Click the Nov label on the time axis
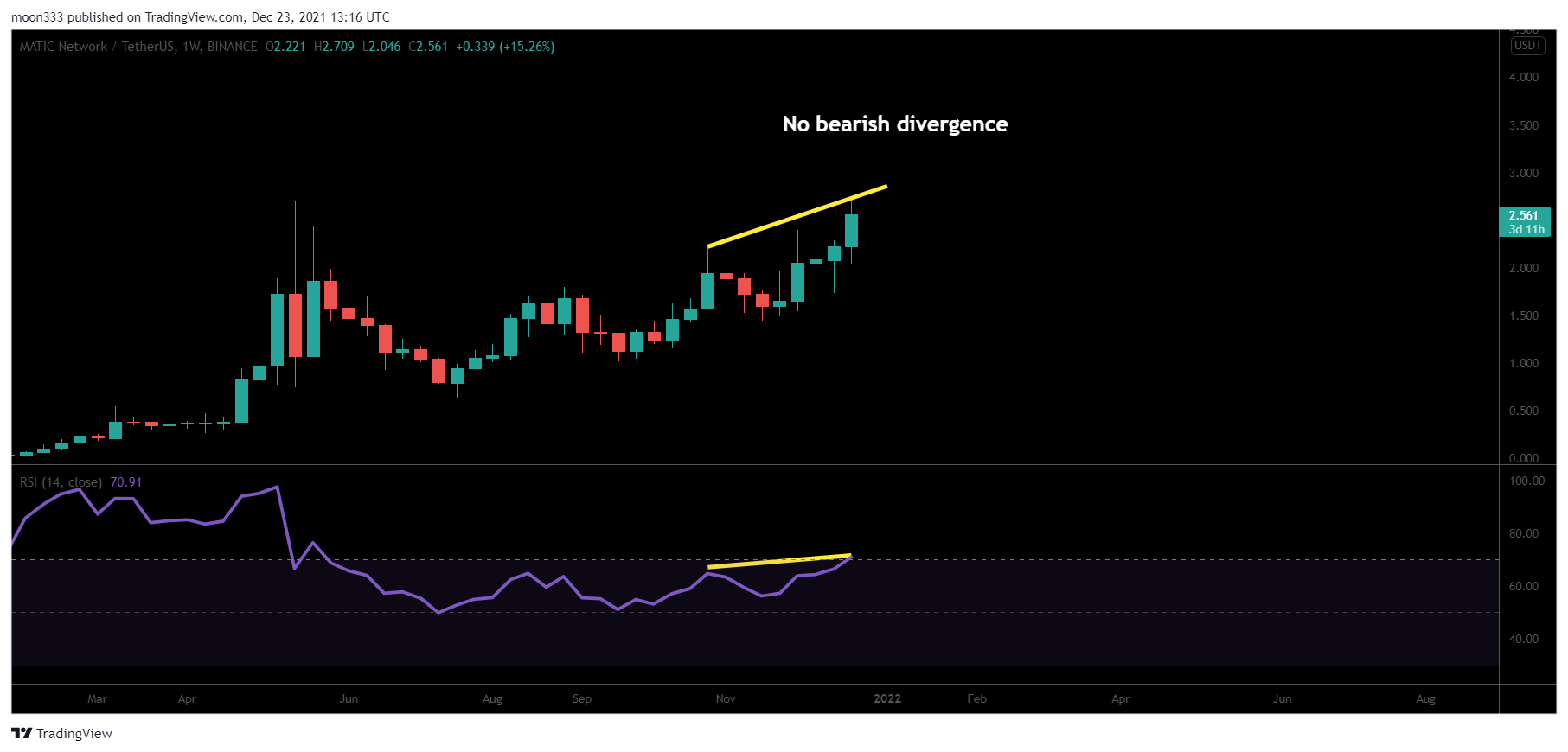The image size is (1568, 752). click(x=726, y=698)
